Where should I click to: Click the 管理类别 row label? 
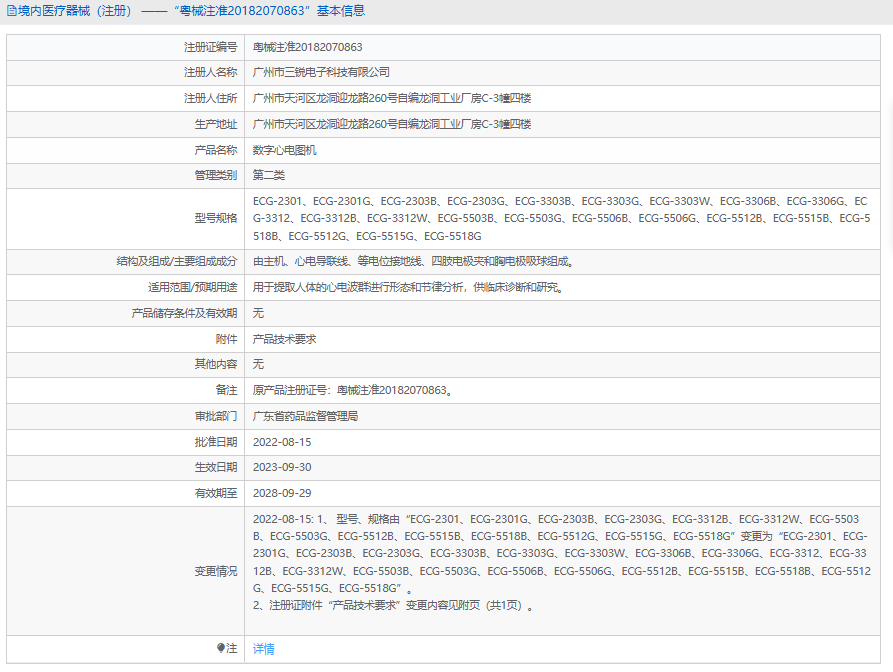pos(215,175)
